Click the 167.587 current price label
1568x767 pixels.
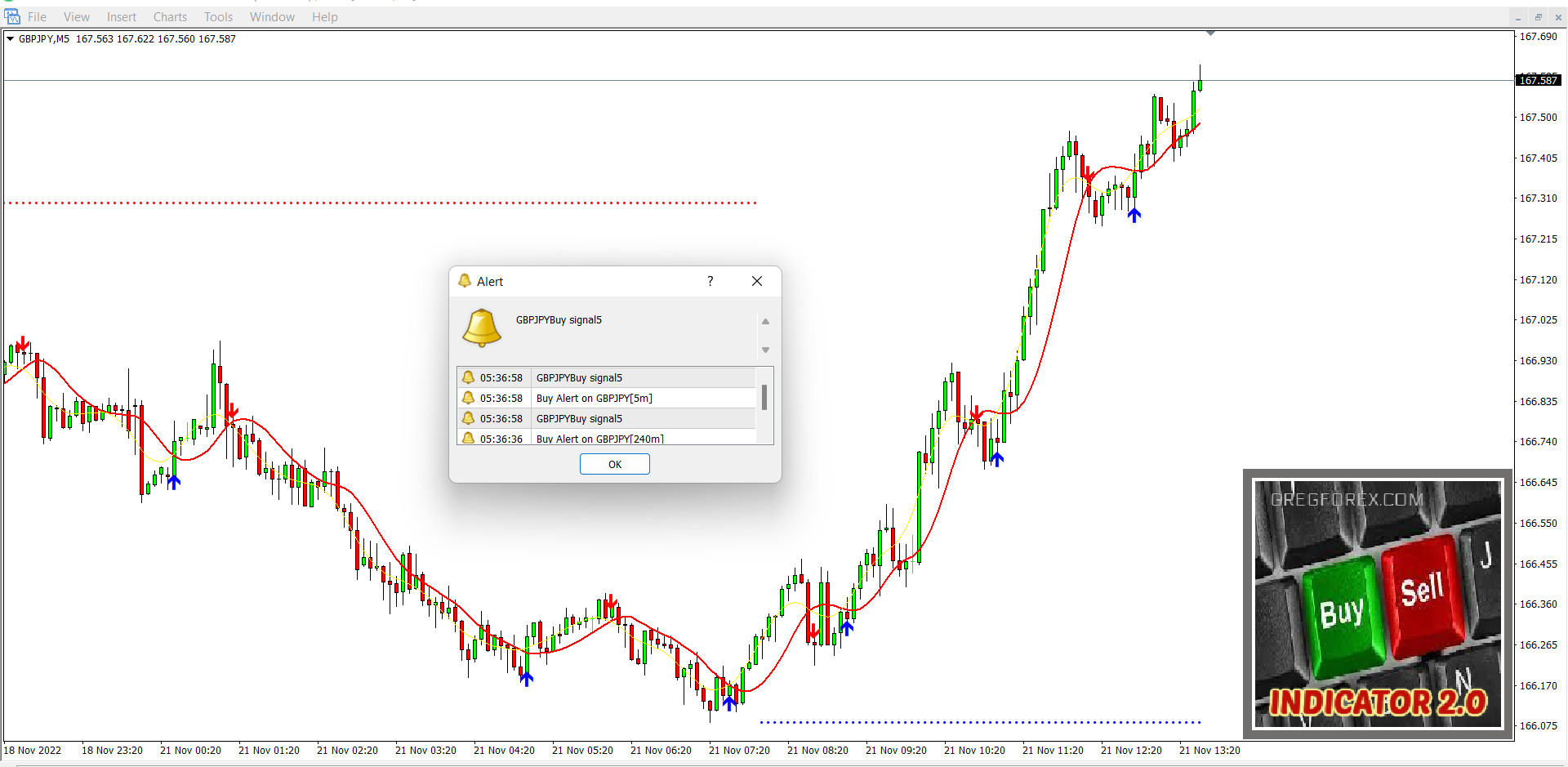point(1539,80)
